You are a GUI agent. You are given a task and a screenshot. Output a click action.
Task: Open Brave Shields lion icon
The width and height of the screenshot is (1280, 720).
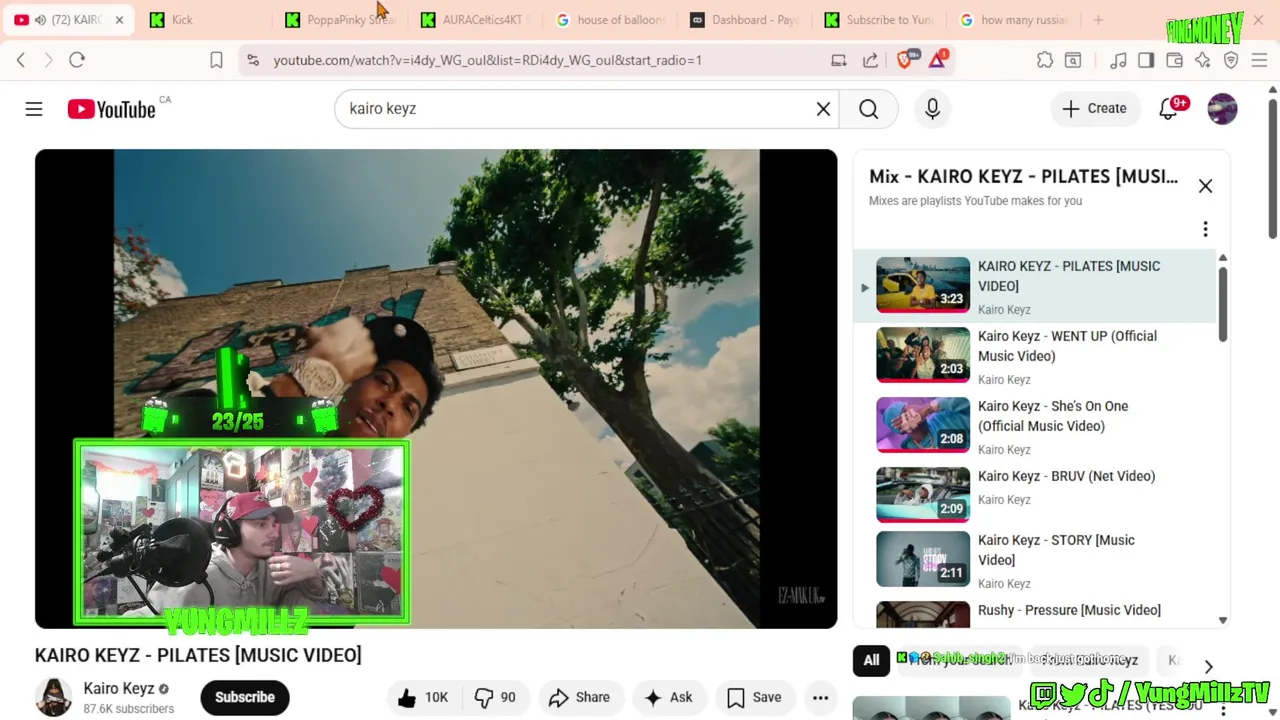tap(906, 60)
